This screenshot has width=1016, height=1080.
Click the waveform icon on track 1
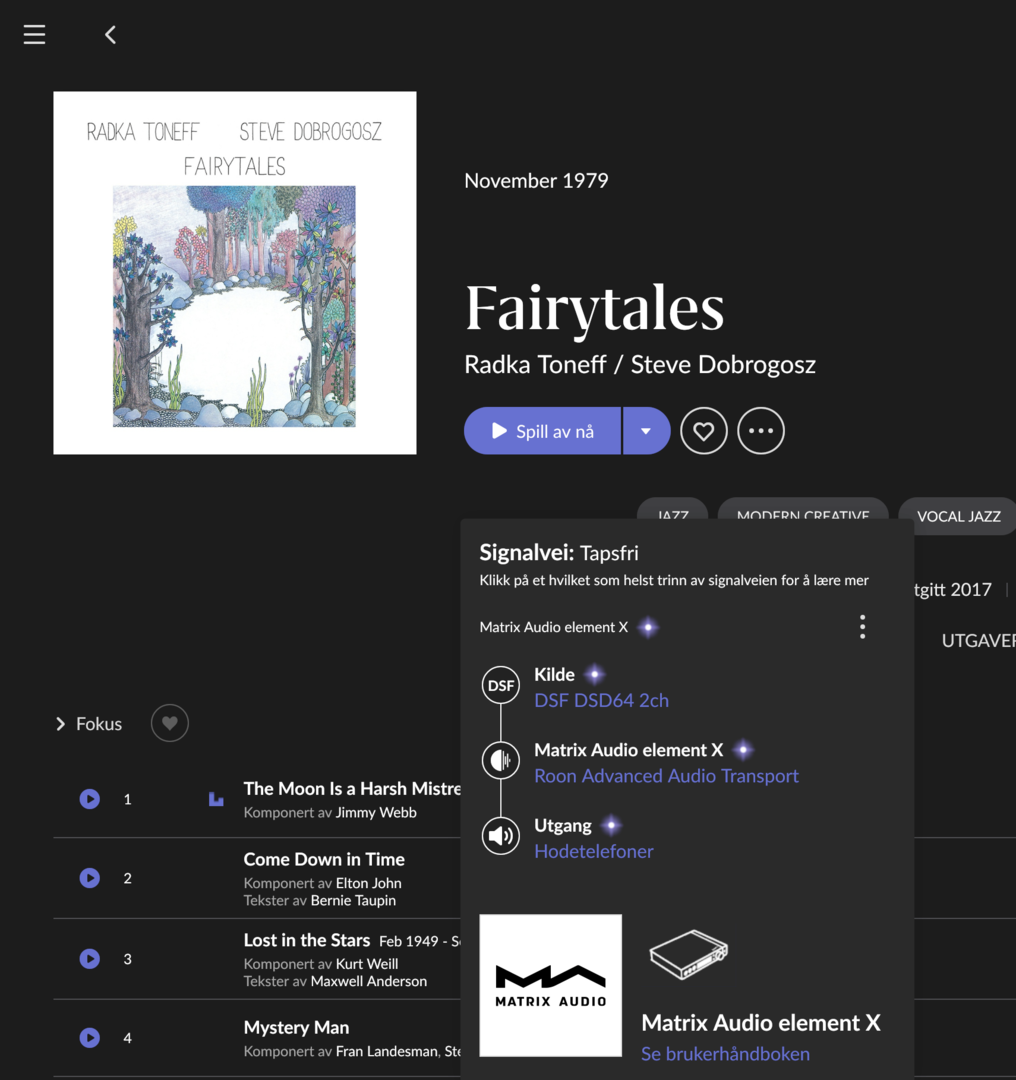click(216, 799)
